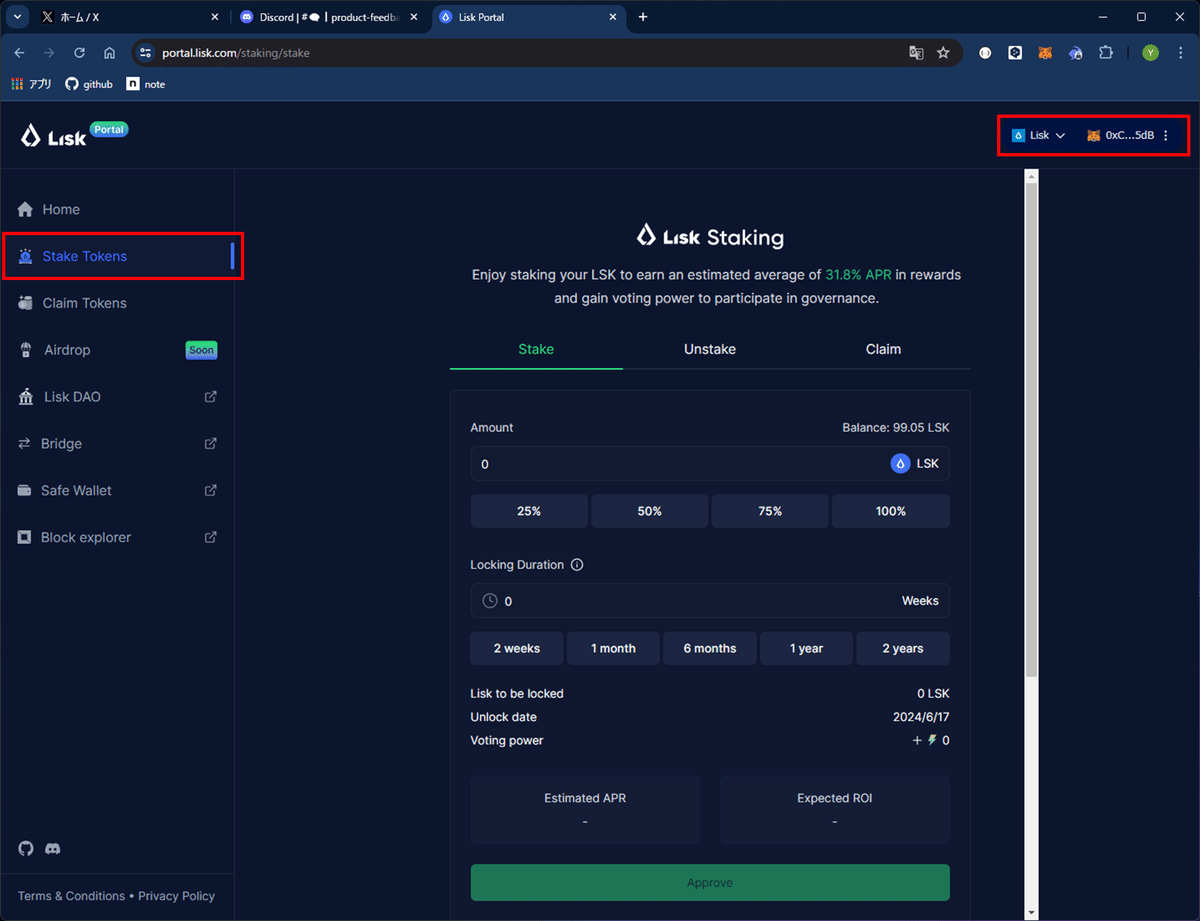Open the Chrome menu three dots

pyautogui.click(x=1180, y=53)
